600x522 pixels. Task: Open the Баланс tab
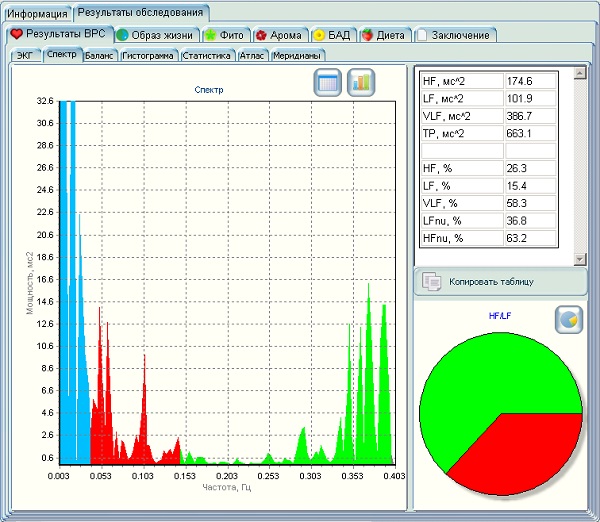99,55
